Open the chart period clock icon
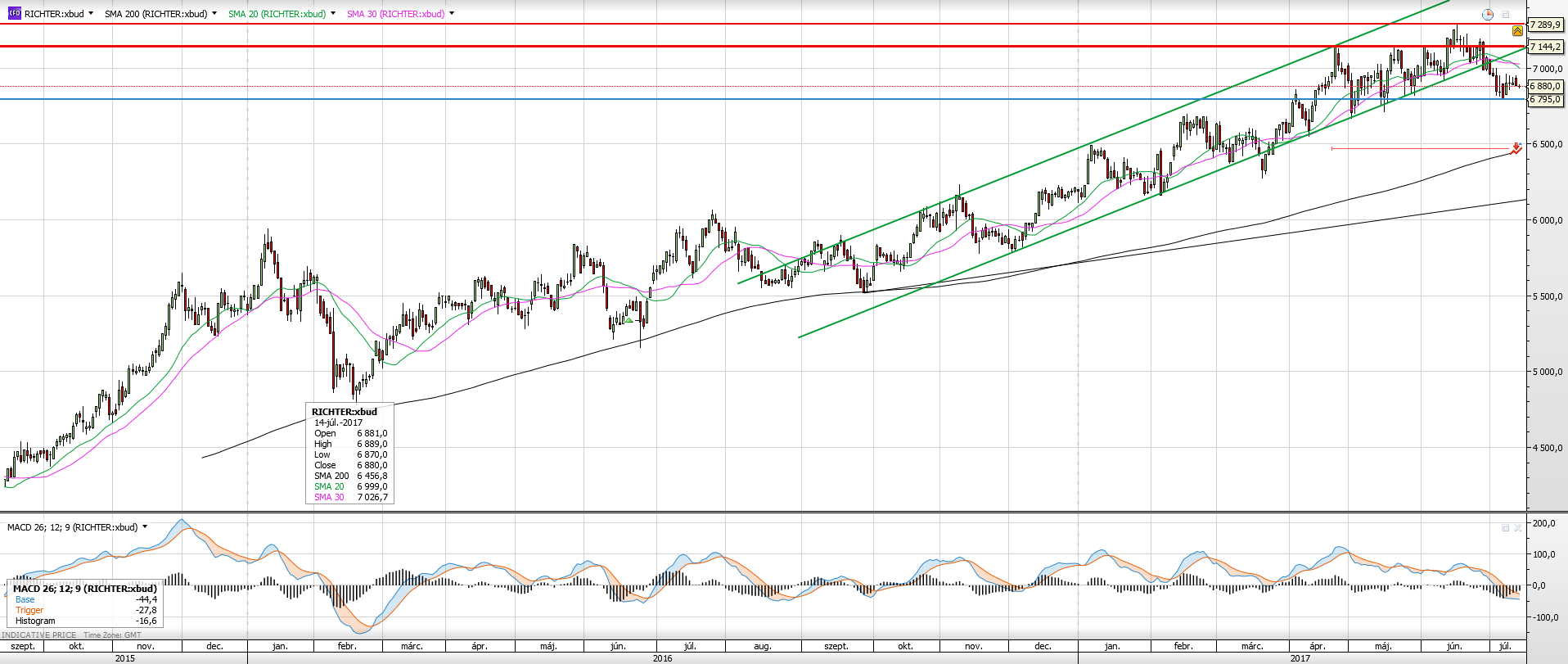 [x=1488, y=14]
